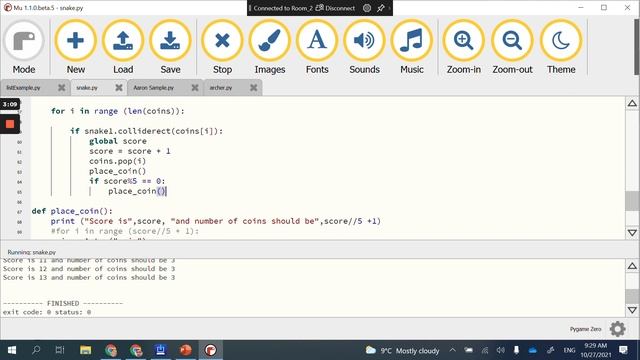This screenshot has height=360, width=640.
Task: Open session bar settings circle icon
Action: (x=367, y=8)
